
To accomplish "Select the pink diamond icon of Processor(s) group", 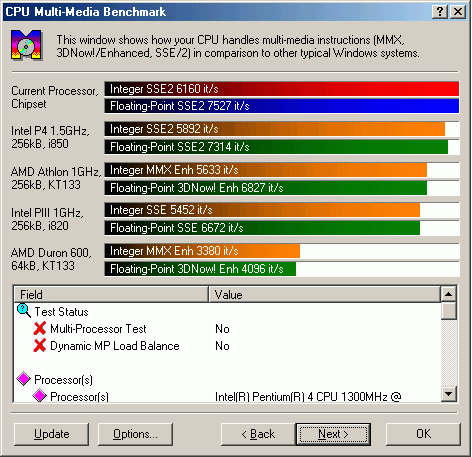I will pyautogui.click(x=24, y=379).
